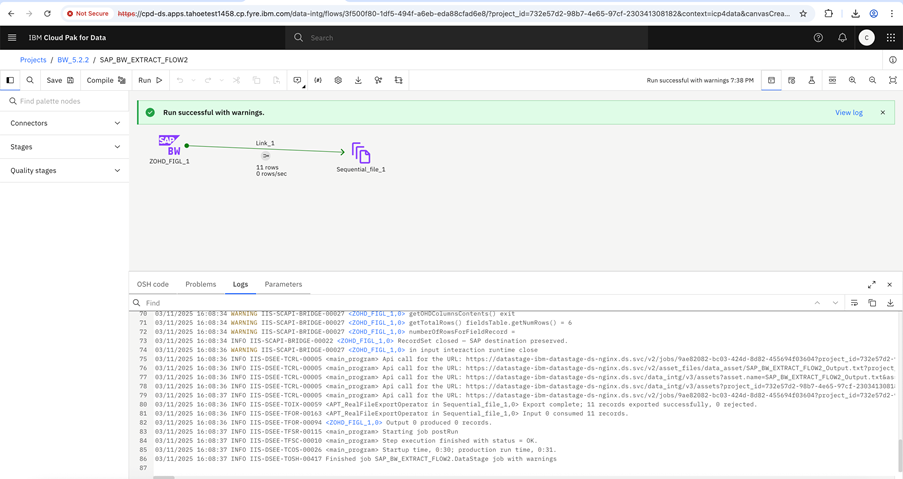Open the hamburger navigation menu
Image resolution: width=903 pixels, height=479 pixels.
tap(12, 37)
